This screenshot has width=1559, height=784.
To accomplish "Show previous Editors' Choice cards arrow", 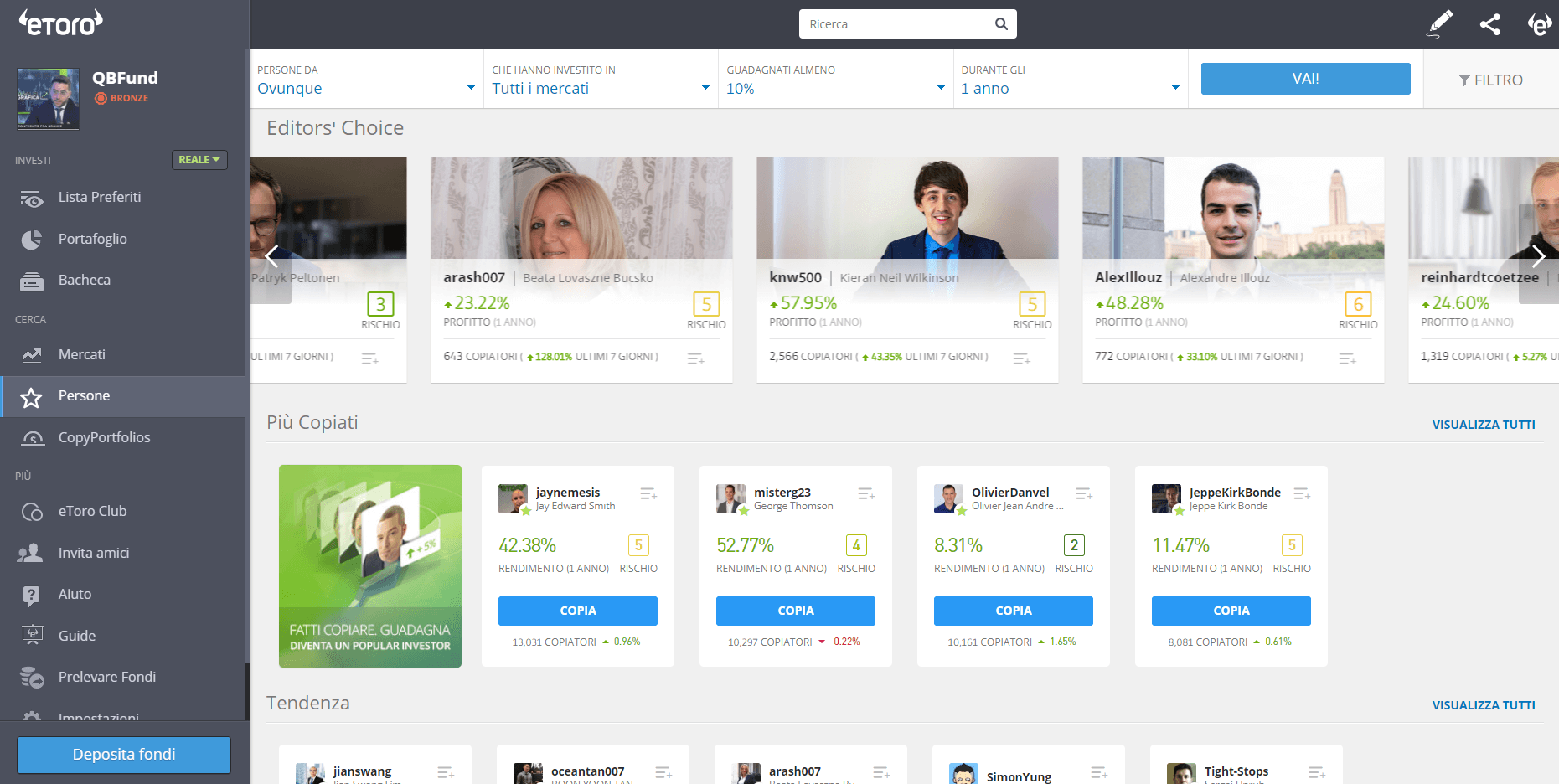I will pos(271,255).
